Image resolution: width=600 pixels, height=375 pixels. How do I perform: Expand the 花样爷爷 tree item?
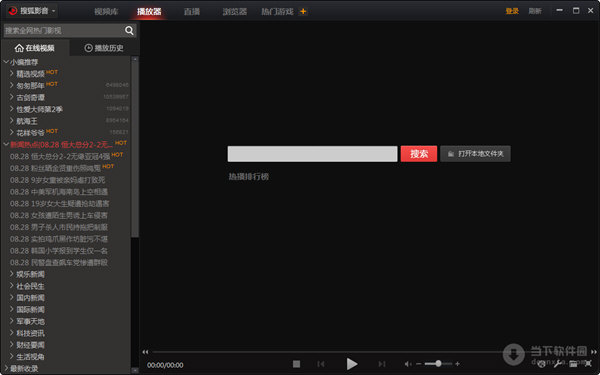pos(12,133)
